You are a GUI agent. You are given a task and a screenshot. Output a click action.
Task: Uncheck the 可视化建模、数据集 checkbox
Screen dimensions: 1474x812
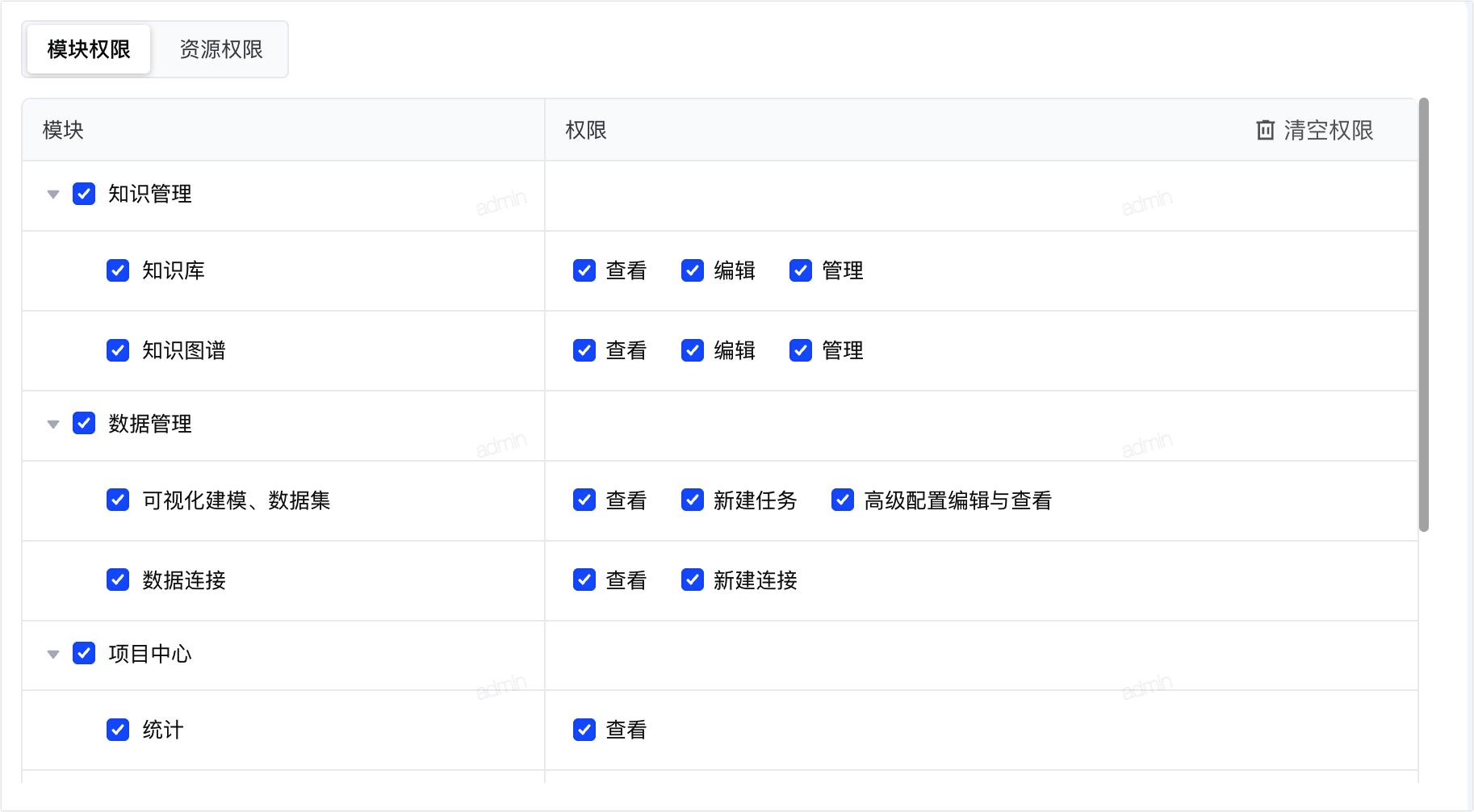(x=118, y=500)
